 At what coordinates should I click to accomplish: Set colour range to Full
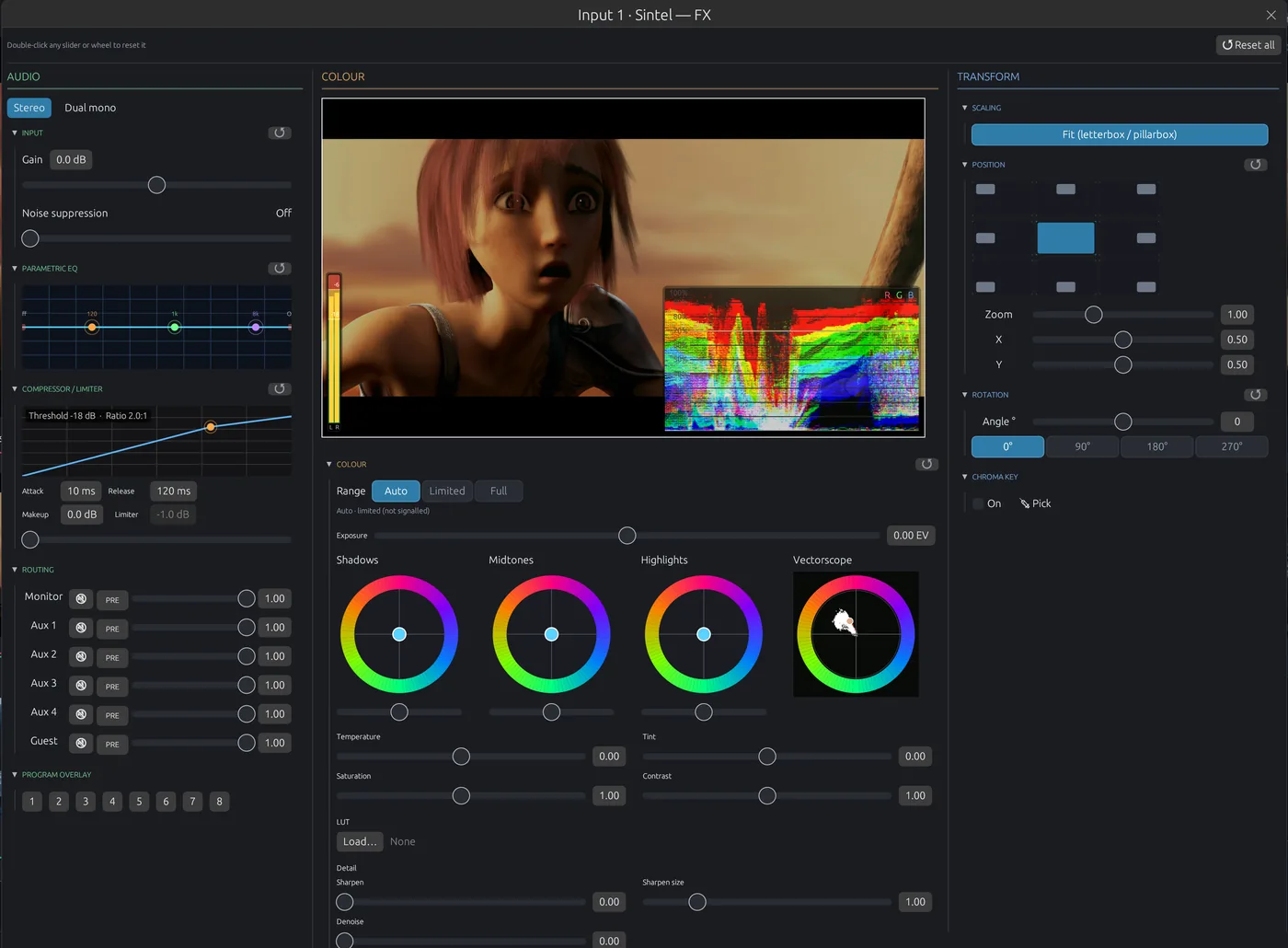[499, 491]
